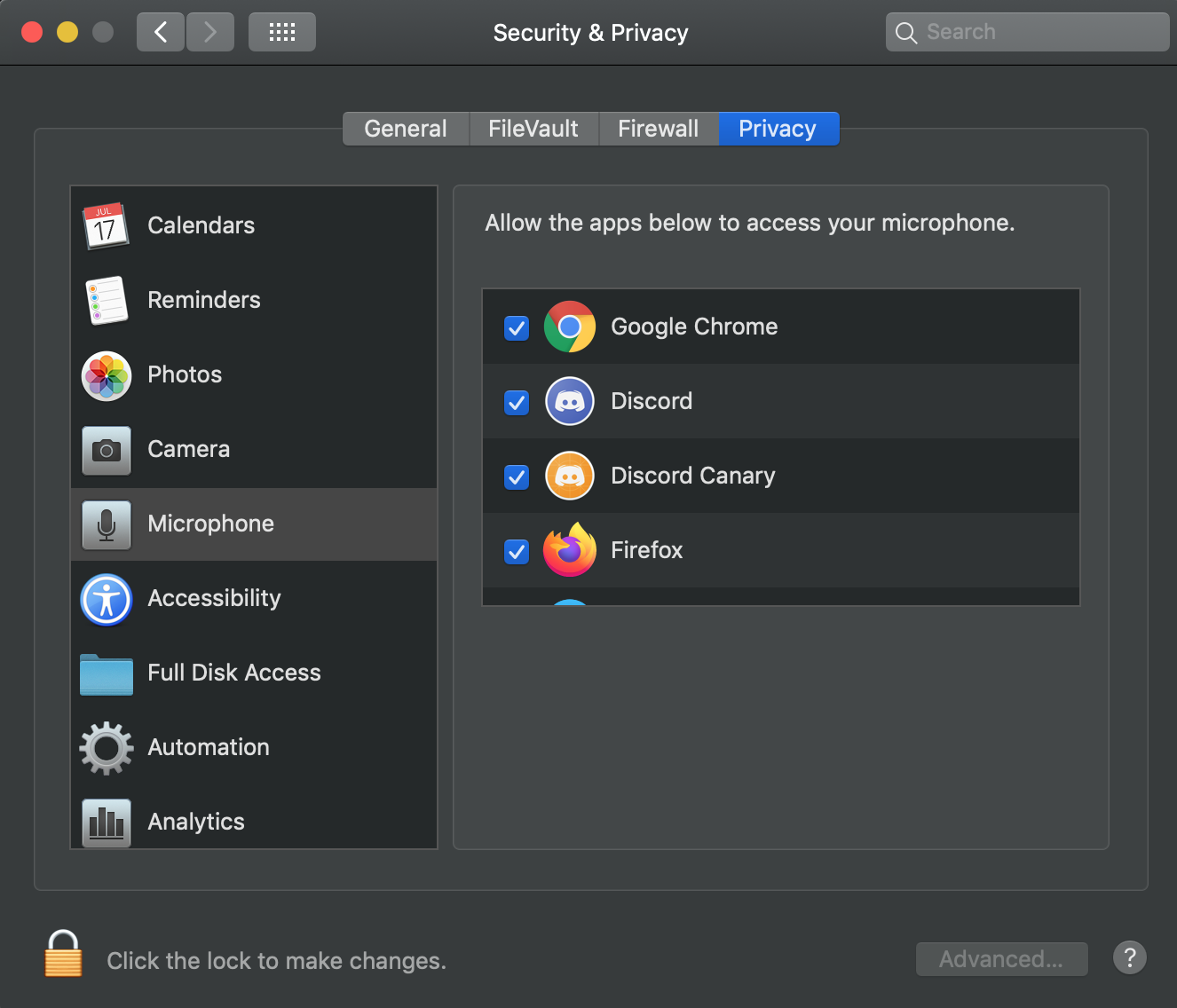The width and height of the screenshot is (1177, 1008).
Task: Click 'Click the lock to make changes' text
Action: coord(276,961)
